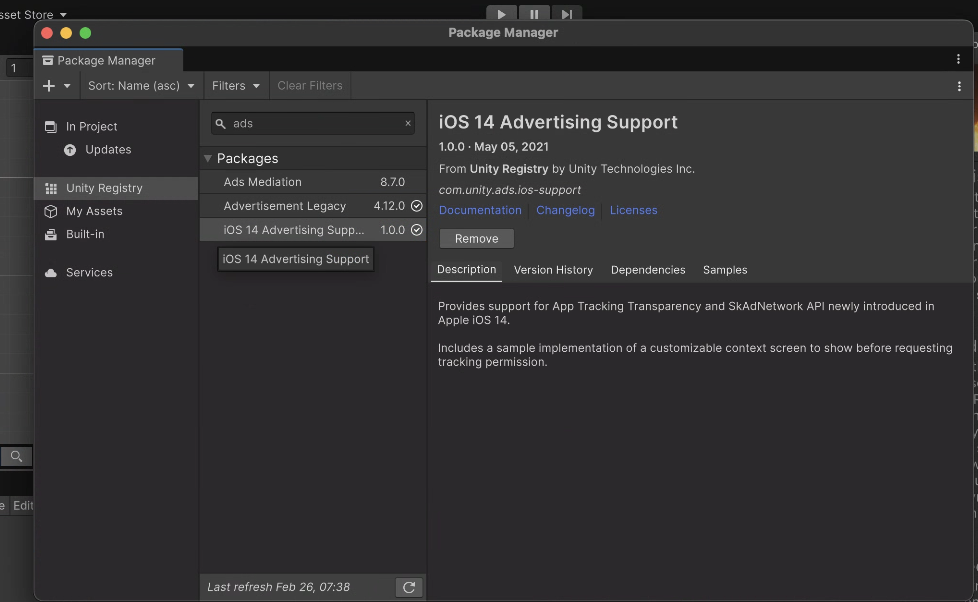The image size is (978, 602).
Task: Click the Pause button in Unity editor
Action: 534,14
